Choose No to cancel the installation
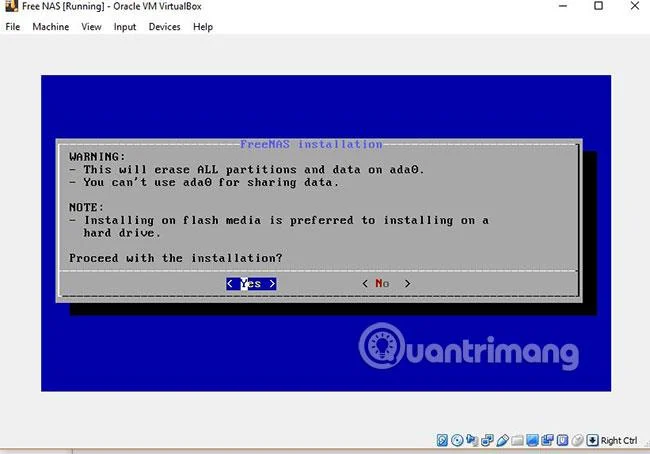This screenshot has height=454, width=650. click(x=386, y=284)
